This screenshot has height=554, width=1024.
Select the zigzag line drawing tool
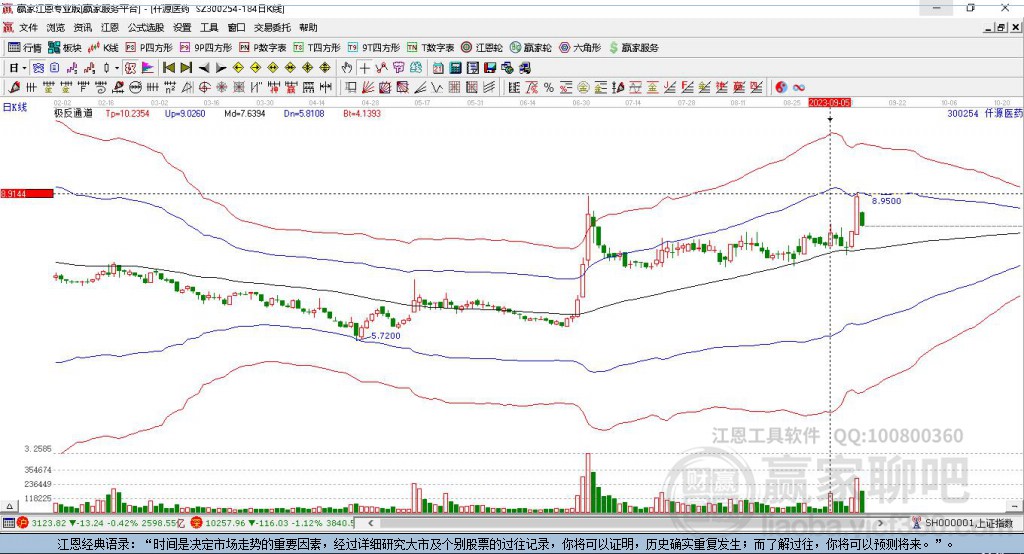pyautogui.click(x=437, y=87)
